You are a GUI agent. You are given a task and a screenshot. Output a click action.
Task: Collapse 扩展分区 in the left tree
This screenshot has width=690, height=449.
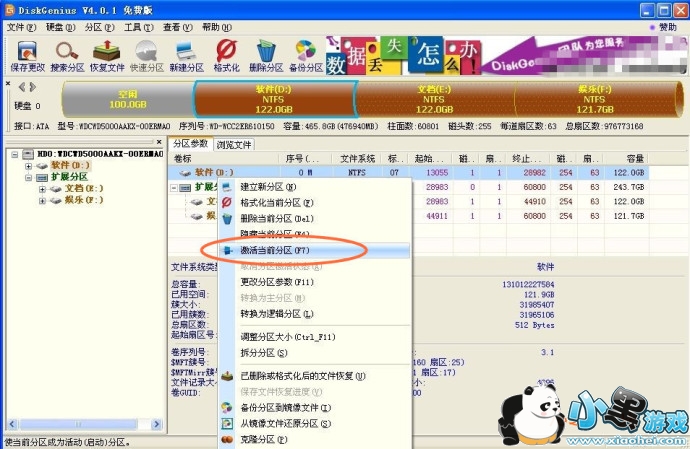(28, 177)
